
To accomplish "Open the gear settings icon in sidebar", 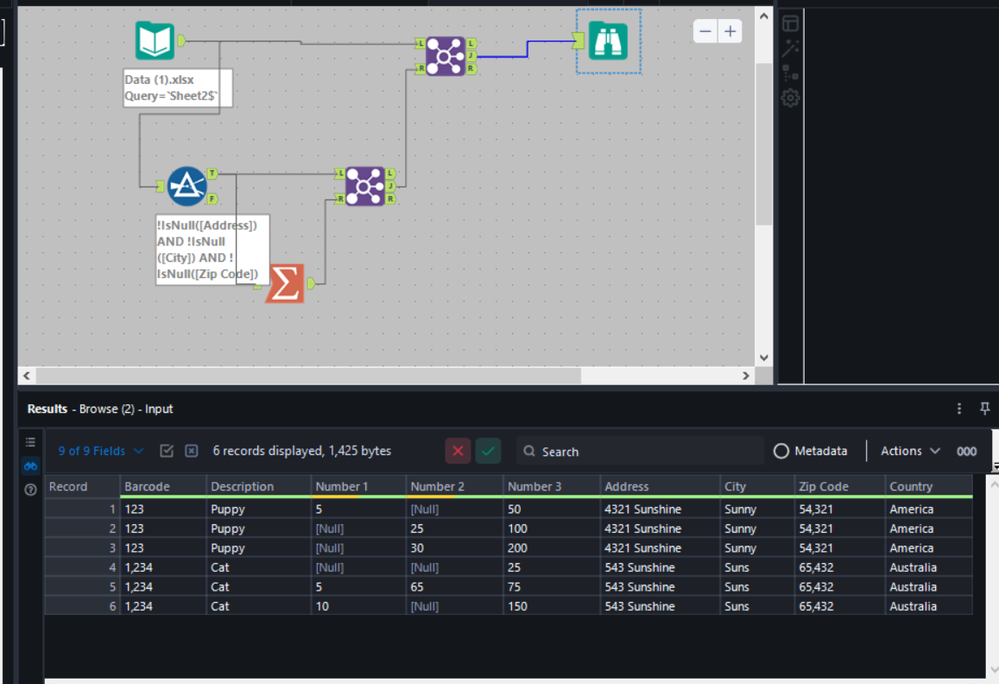I will point(791,98).
